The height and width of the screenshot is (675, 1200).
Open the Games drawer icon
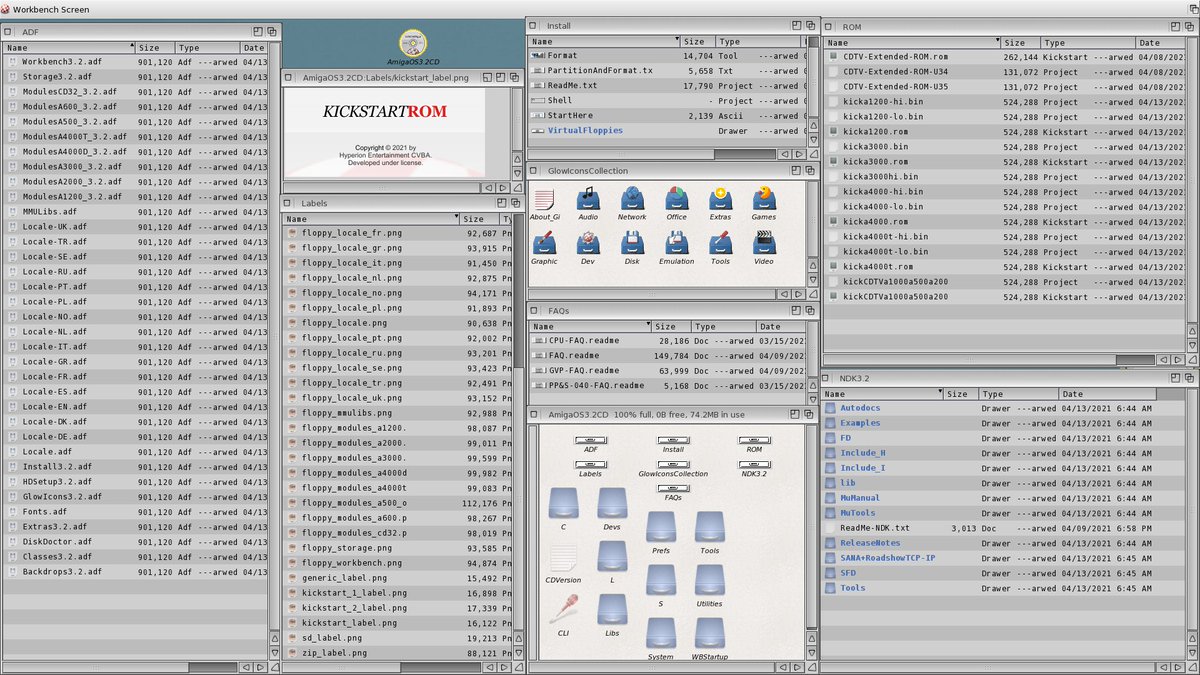(764, 198)
